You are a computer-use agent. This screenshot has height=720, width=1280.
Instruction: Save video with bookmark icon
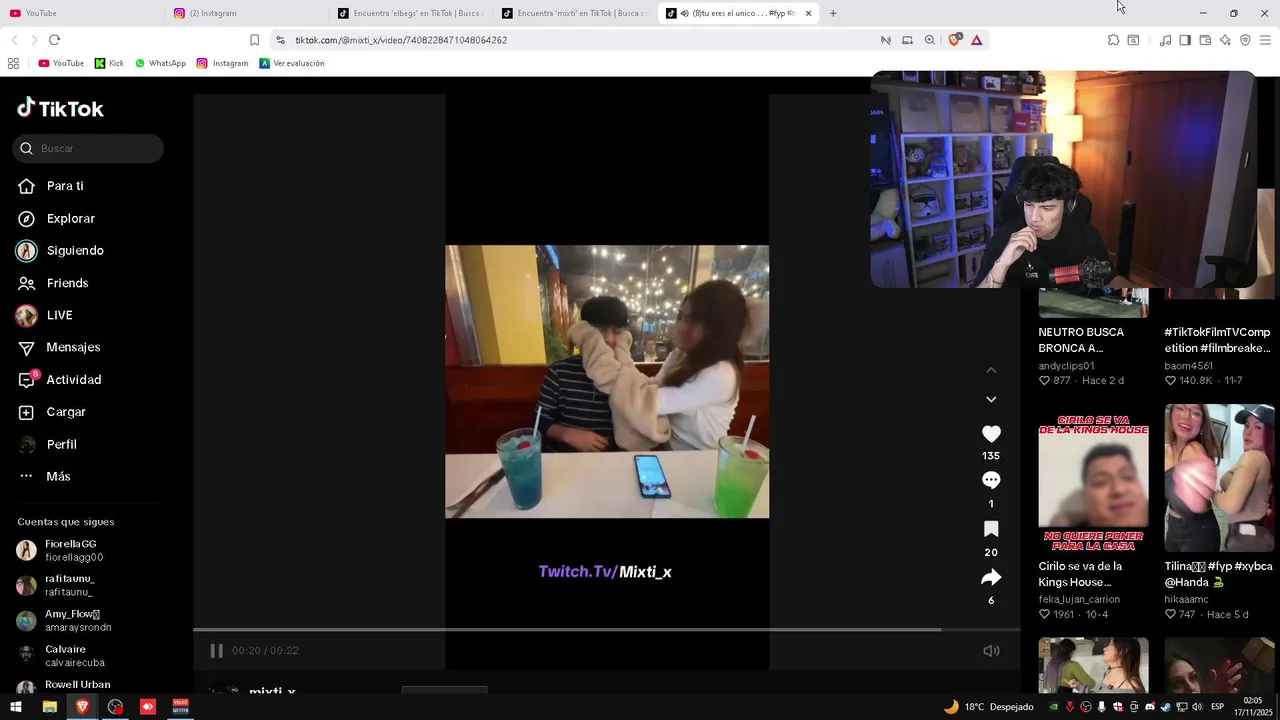click(x=991, y=529)
